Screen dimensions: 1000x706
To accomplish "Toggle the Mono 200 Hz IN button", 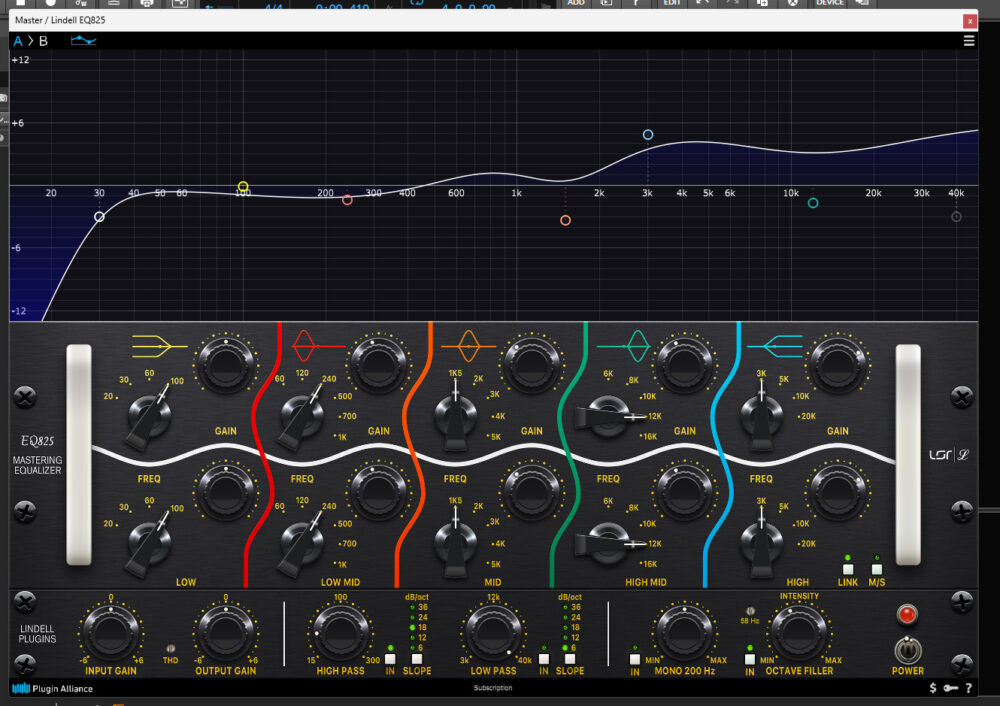I will pyautogui.click(x=635, y=659).
